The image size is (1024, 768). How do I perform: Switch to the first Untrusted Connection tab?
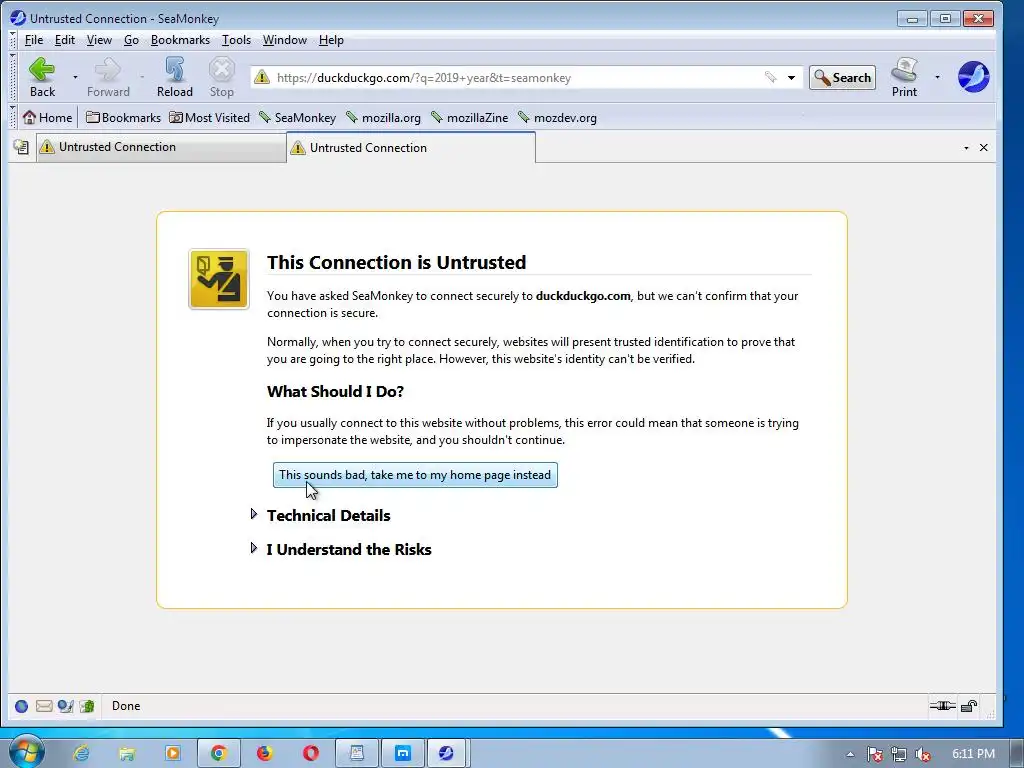tap(161, 147)
